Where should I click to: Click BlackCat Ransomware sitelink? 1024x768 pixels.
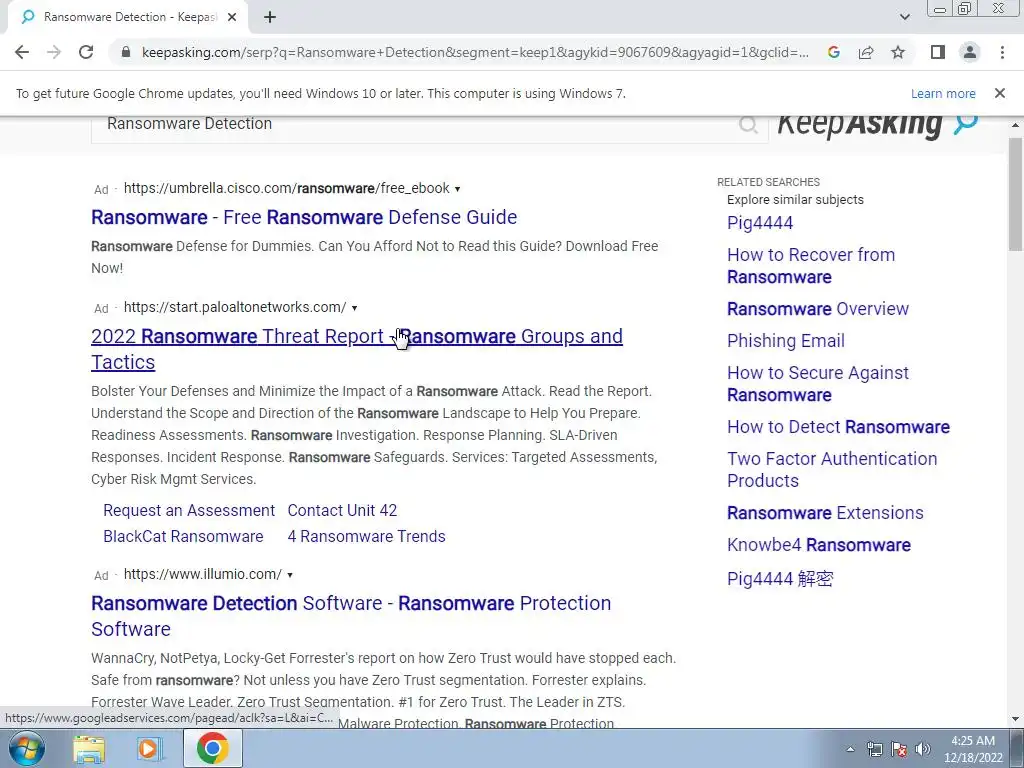click(184, 537)
